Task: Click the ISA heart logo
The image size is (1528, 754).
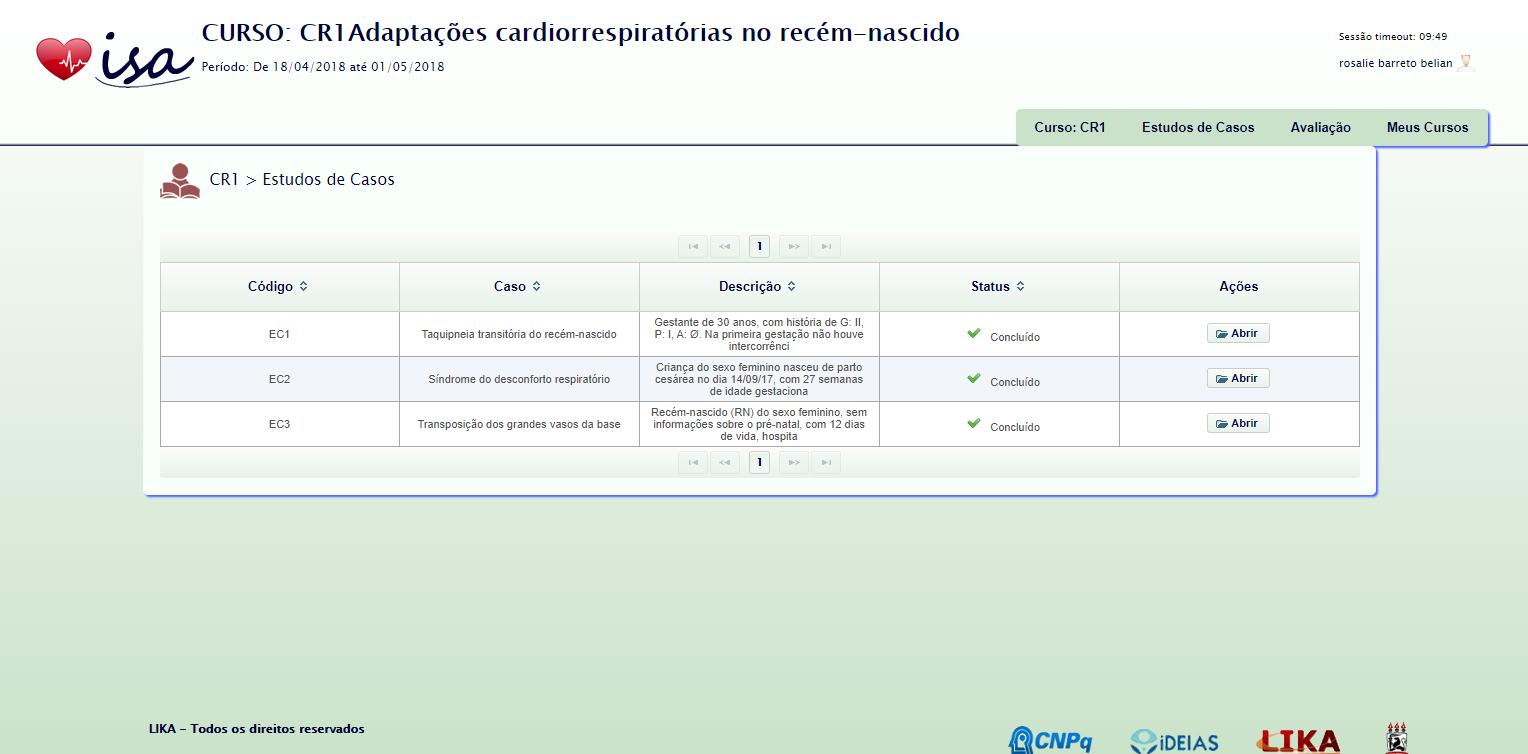Action: pos(114,60)
